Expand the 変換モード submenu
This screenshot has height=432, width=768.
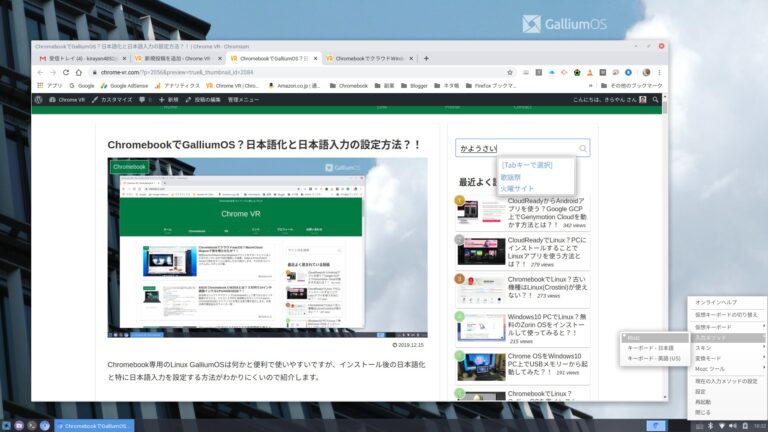pyautogui.click(x=727, y=358)
